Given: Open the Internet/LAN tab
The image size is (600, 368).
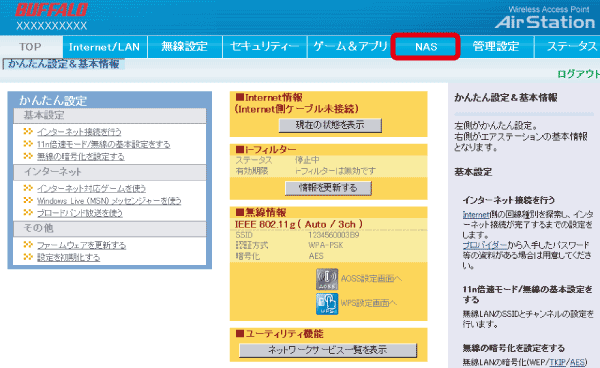Looking at the screenshot, I should coord(104,47).
